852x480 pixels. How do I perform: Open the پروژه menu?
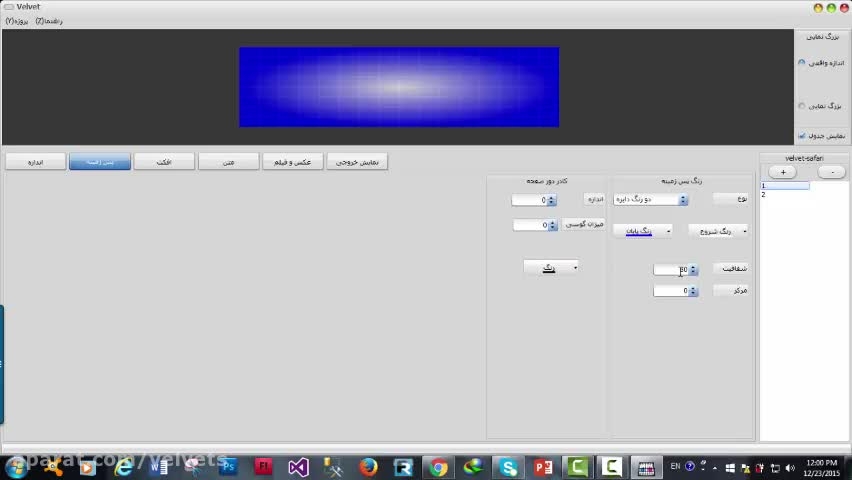coord(16,20)
